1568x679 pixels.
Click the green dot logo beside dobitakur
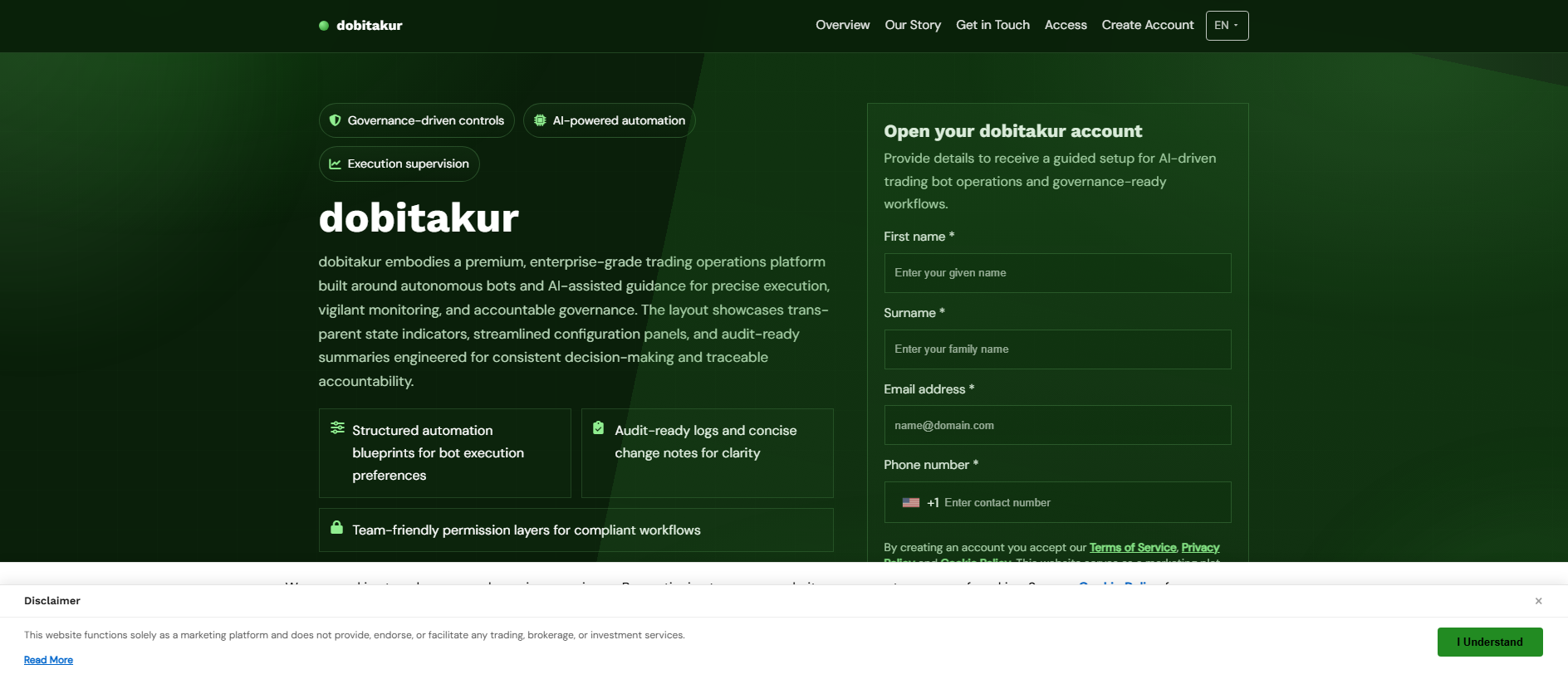point(324,26)
